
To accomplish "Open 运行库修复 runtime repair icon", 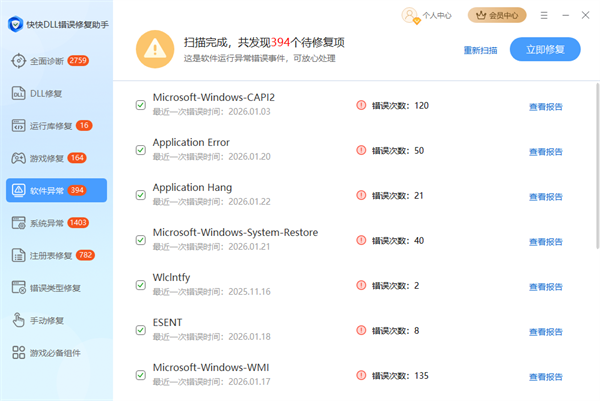I will 19,126.
